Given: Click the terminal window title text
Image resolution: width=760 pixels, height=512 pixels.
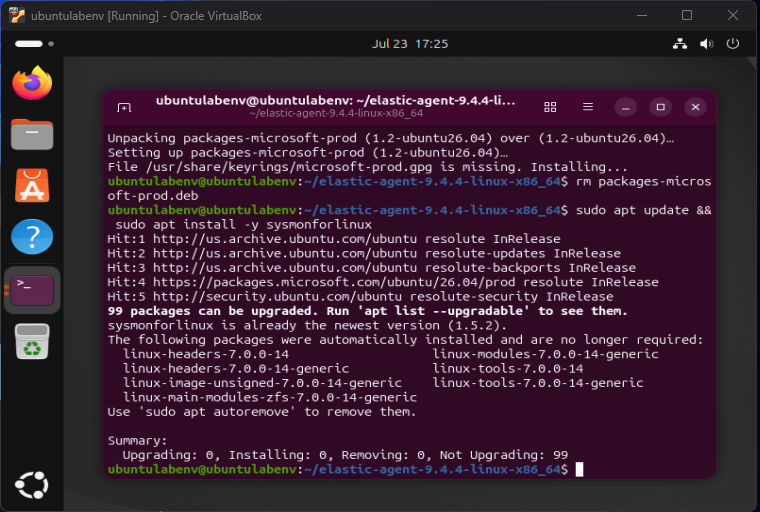Looking at the screenshot, I should pos(335,101).
